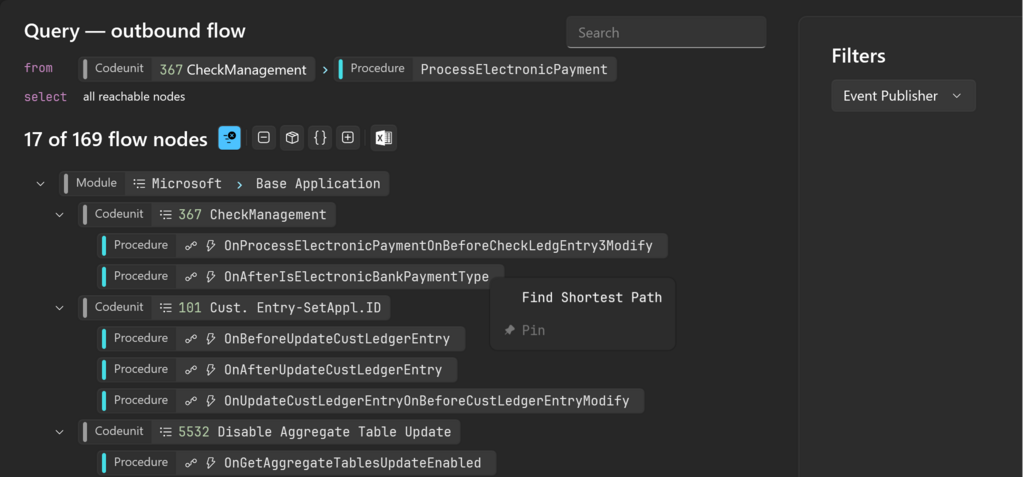Image resolution: width=1023 pixels, height=477 pixels.
Task: Collapse the 5532 Disable Aggregate Table Update chevron
Action: [x=60, y=432]
